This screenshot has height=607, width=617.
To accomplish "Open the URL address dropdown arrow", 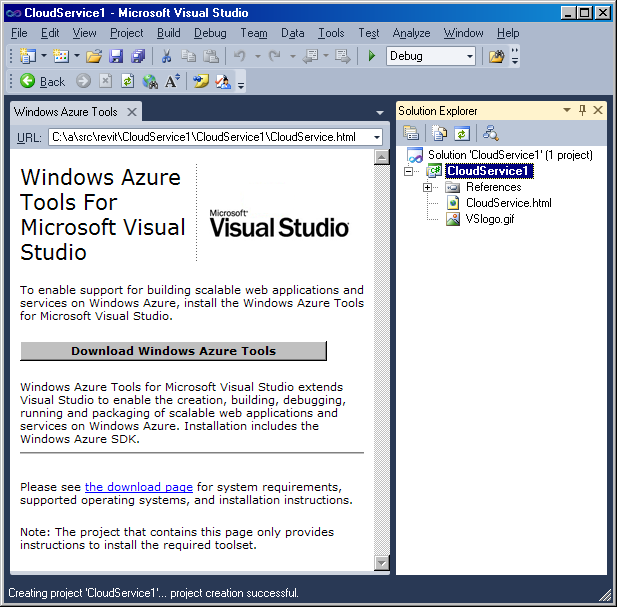I will (376, 137).
